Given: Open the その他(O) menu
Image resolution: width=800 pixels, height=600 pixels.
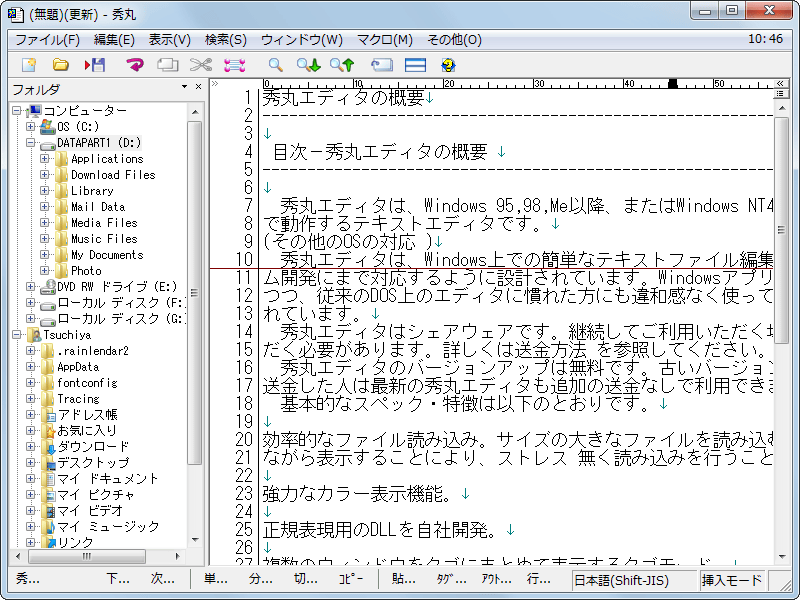Looking at the screenshot, I should (x=454, y=39).
